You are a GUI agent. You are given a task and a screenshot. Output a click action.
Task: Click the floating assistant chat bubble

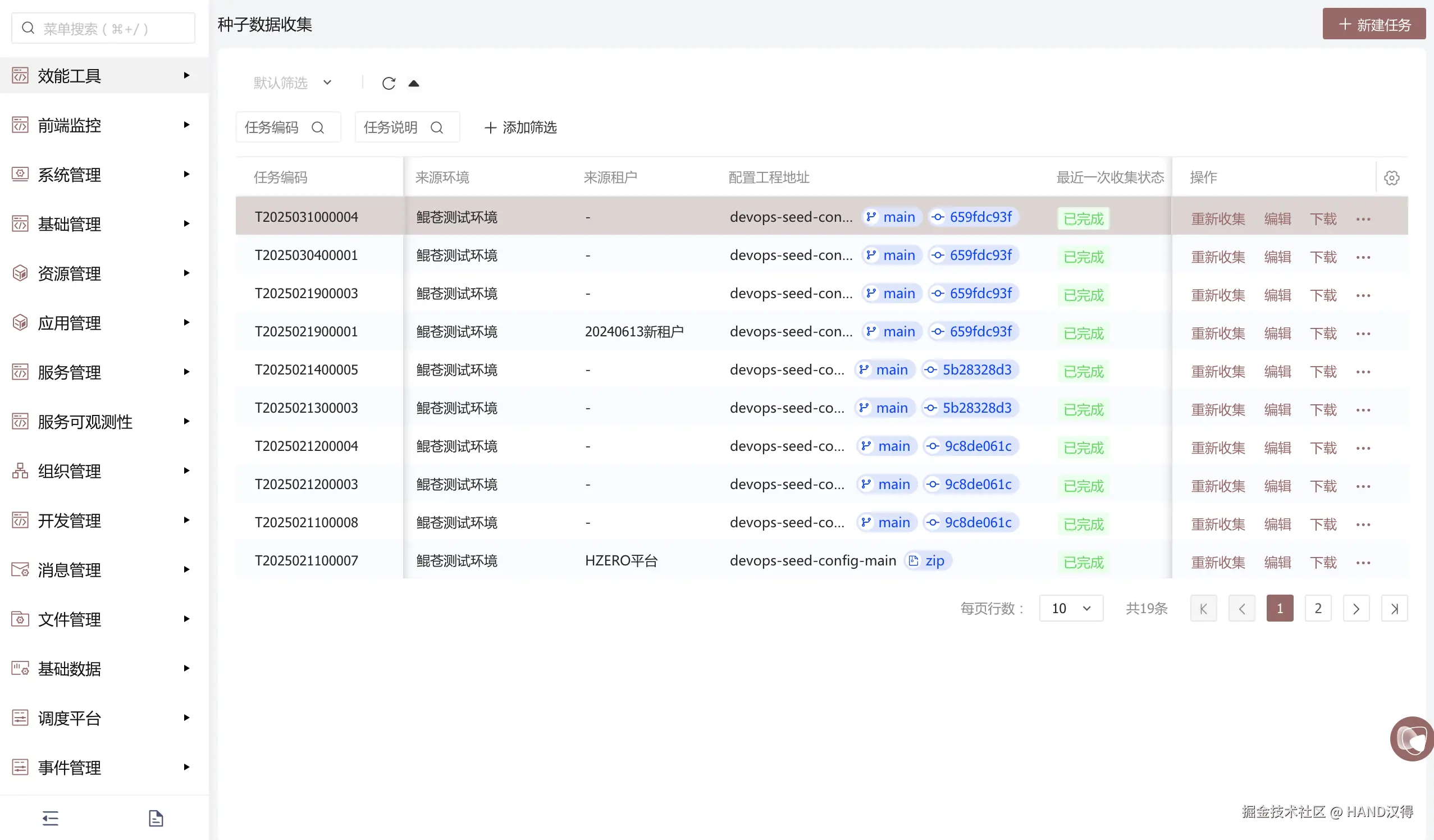1412,739
